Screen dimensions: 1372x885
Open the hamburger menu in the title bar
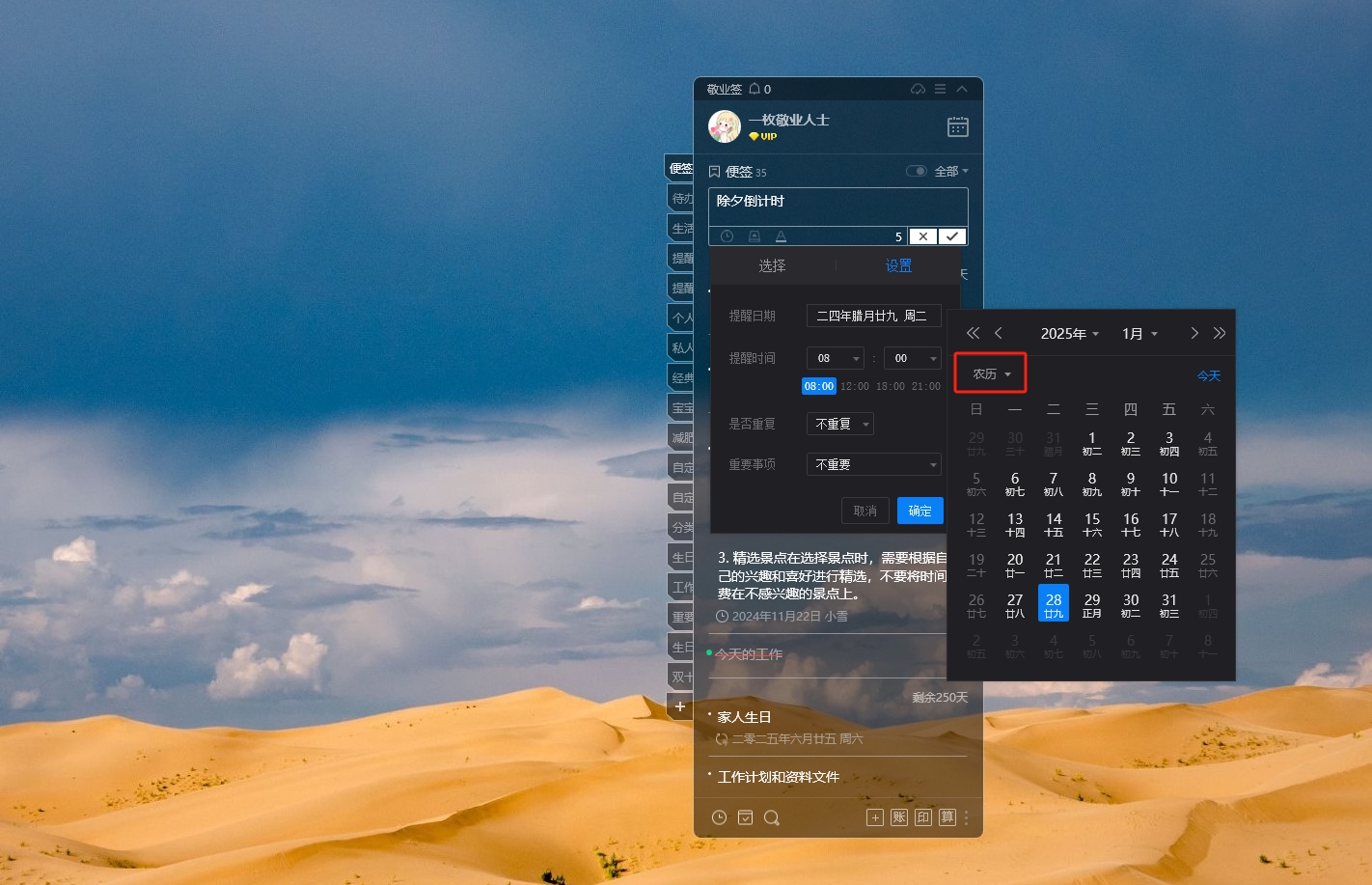pyautogui.click(x=940, y=89)
